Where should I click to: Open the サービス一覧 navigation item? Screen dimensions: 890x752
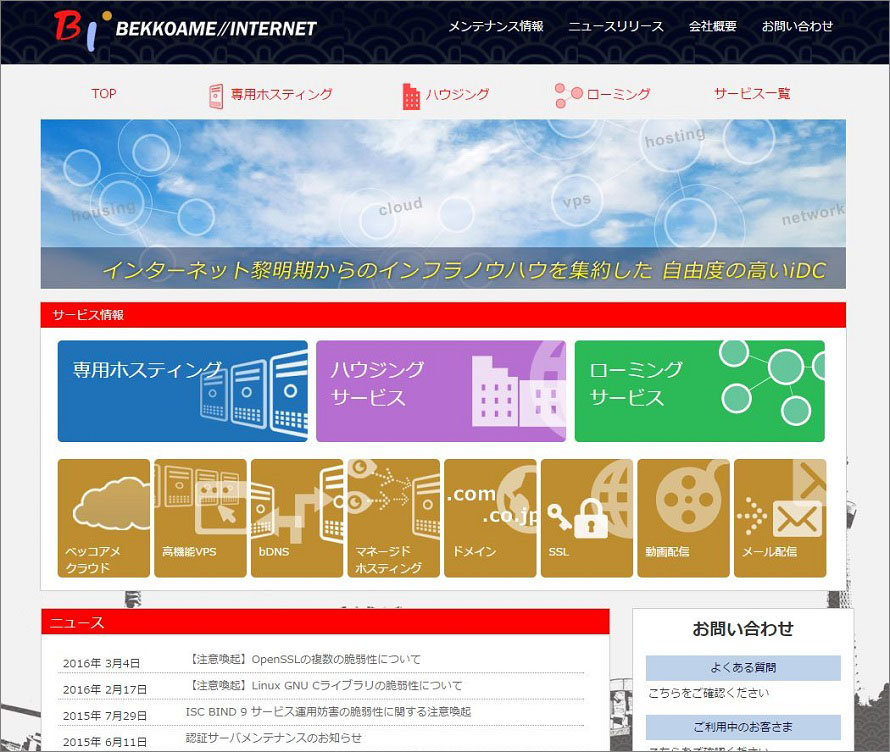pos(752,94)
